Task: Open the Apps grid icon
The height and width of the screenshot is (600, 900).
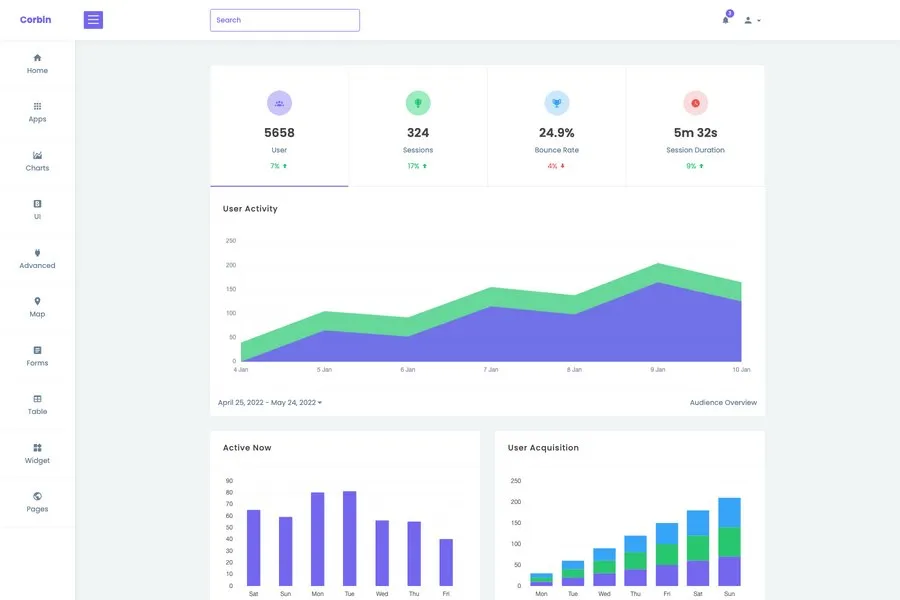Action: 37,106
